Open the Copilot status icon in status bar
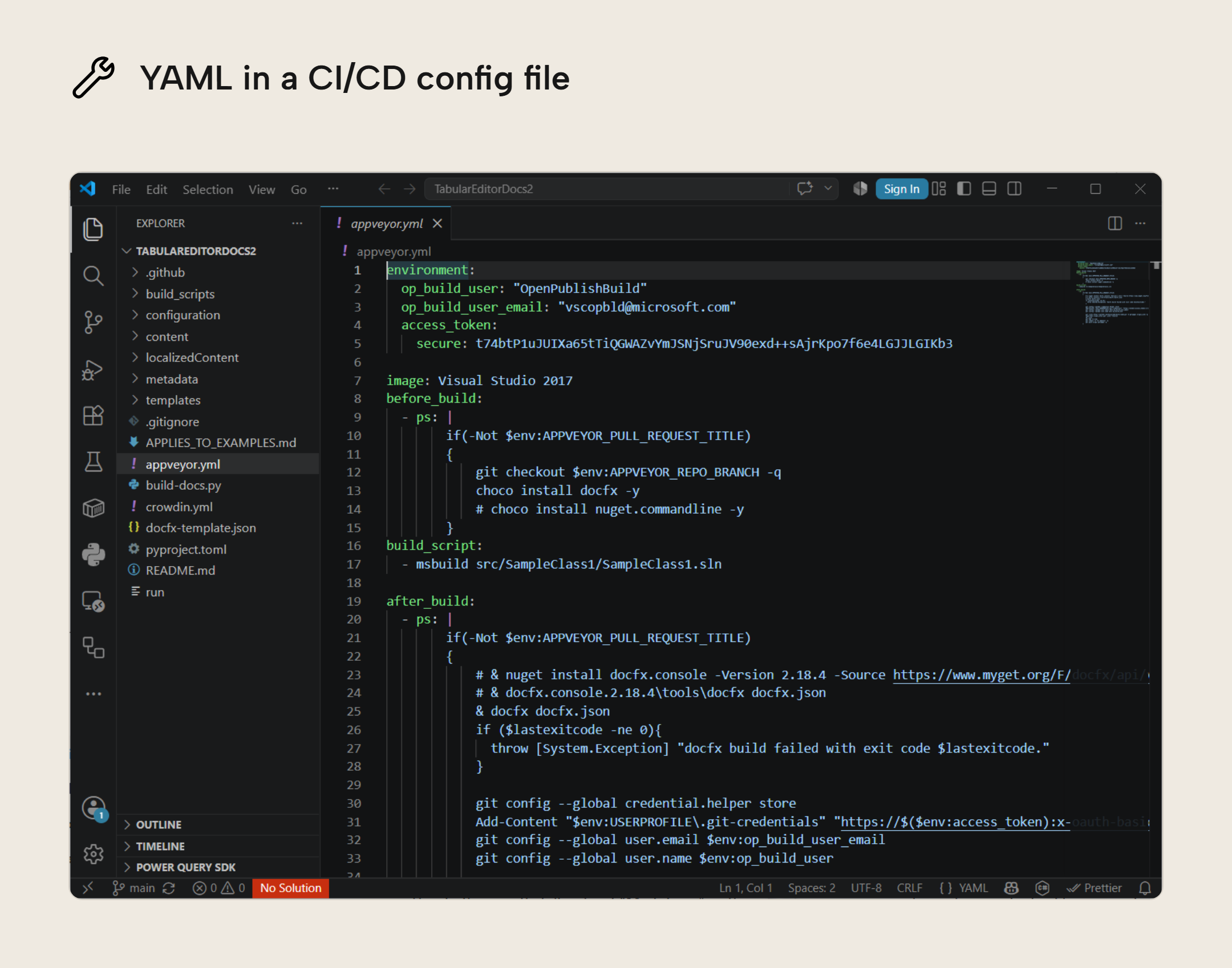Viewport: 1232px width, 968px height. (x=1012, y=888)
